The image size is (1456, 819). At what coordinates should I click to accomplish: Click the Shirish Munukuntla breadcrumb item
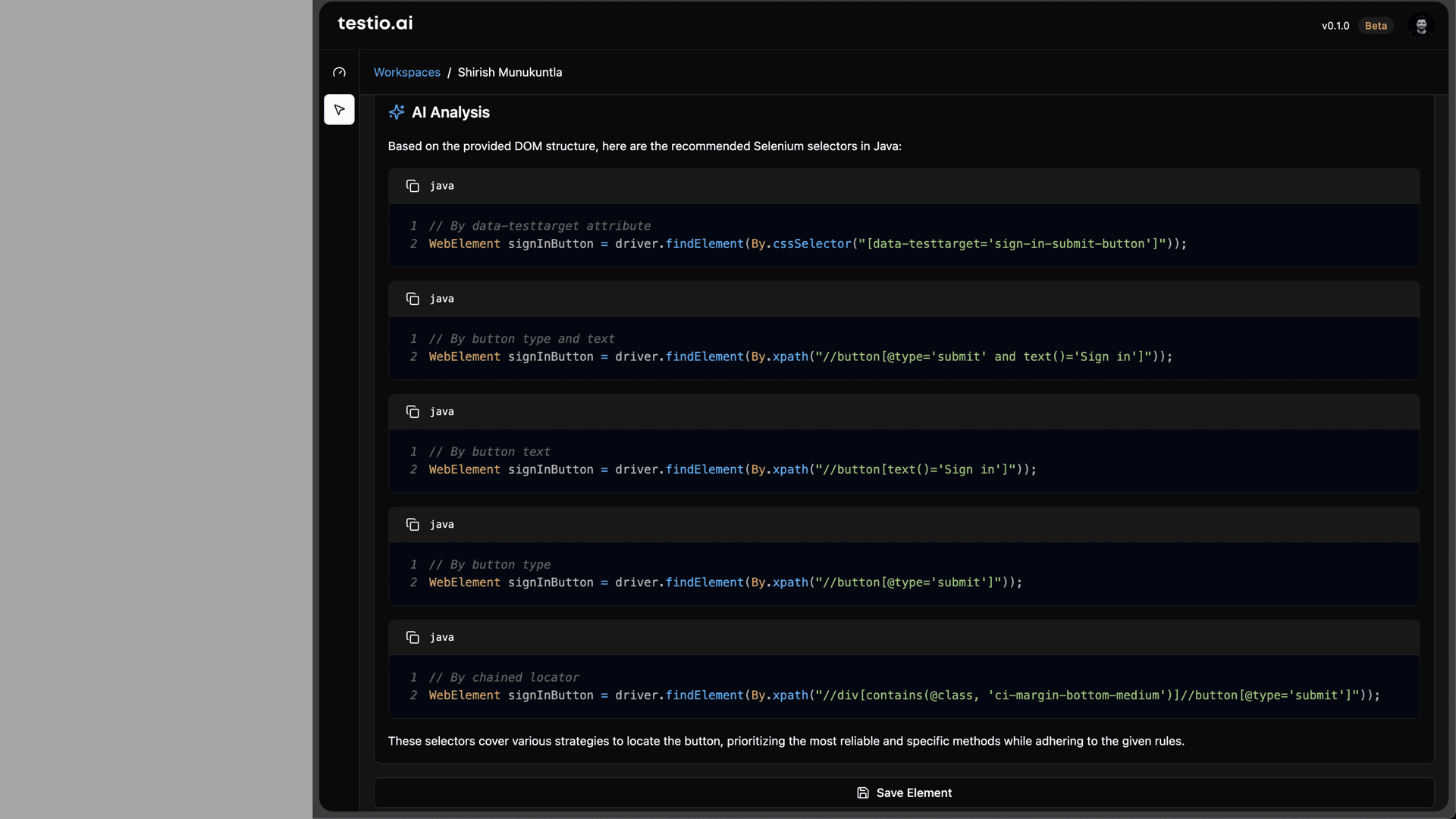coord(510,73)
